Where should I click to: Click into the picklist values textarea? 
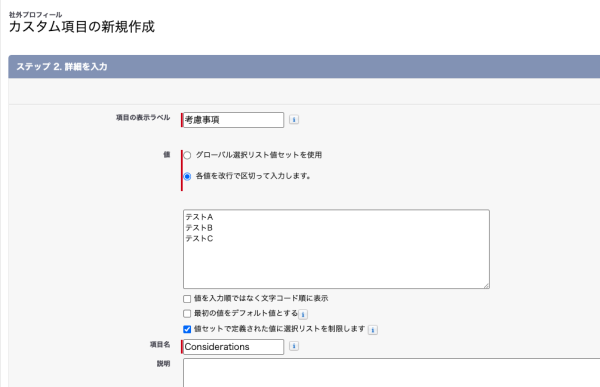[x=336, y=249]
